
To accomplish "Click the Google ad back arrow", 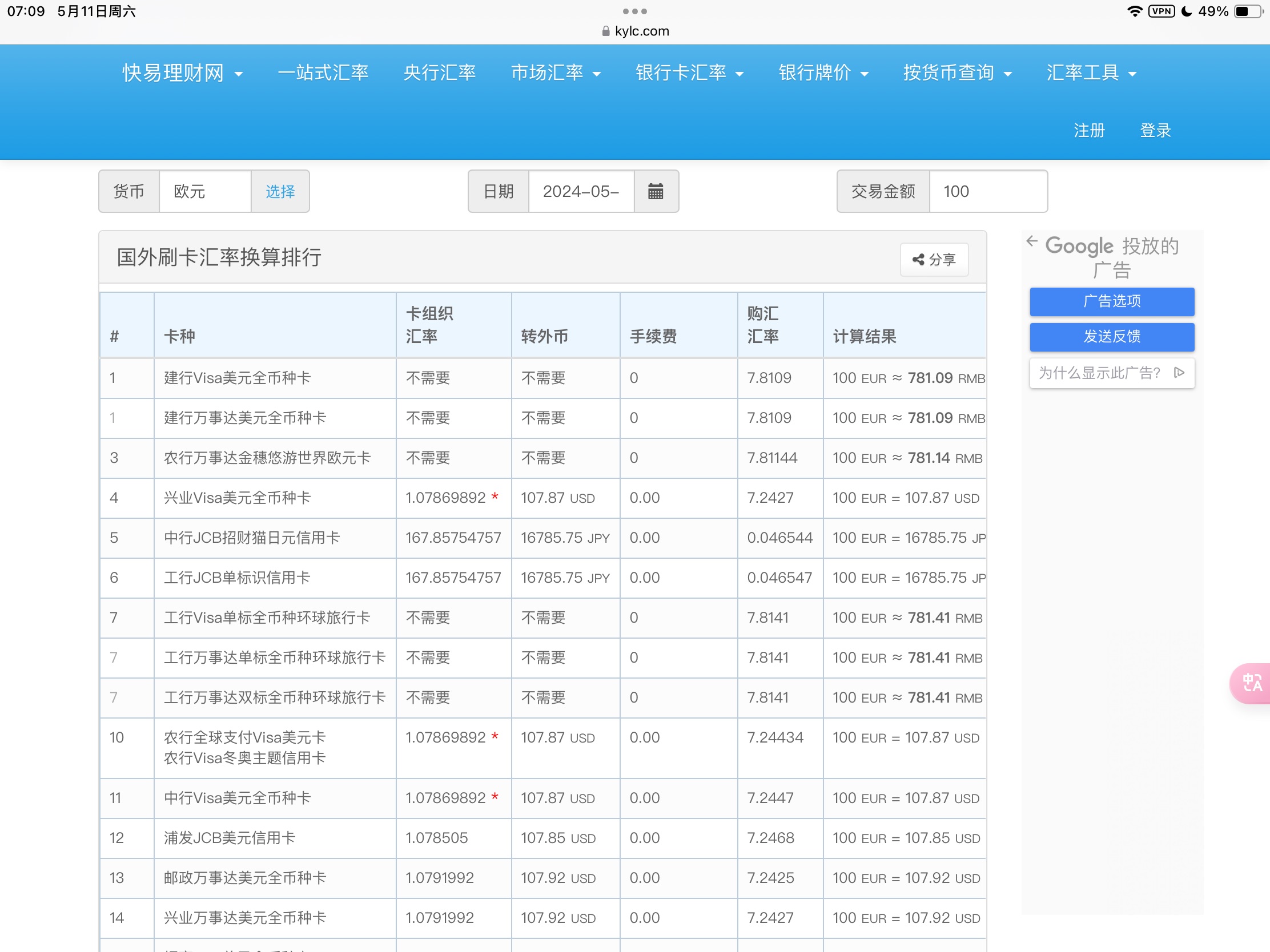I will pos(1032,241).
